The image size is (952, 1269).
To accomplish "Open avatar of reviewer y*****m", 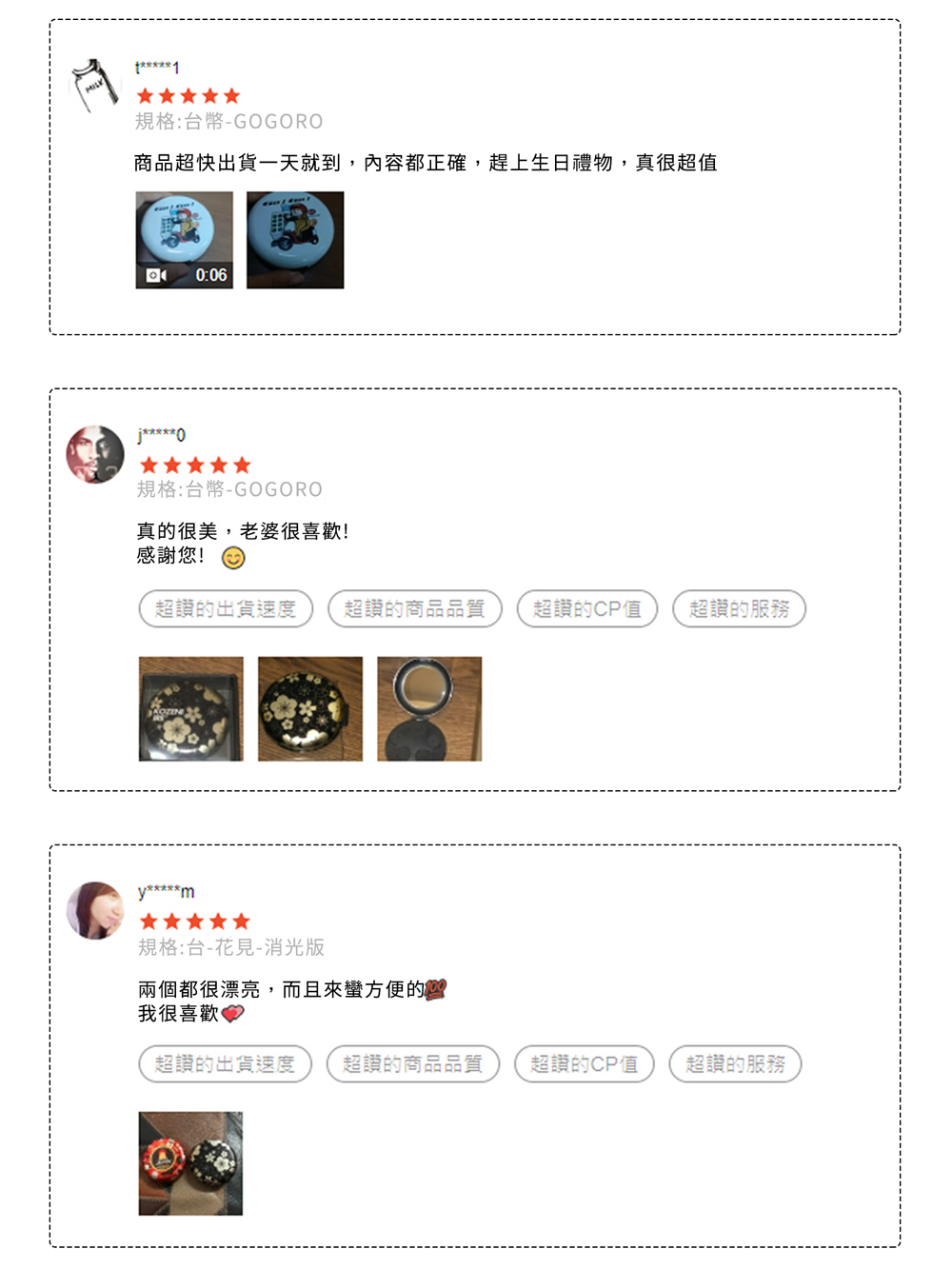I will (x=95, y=910).
